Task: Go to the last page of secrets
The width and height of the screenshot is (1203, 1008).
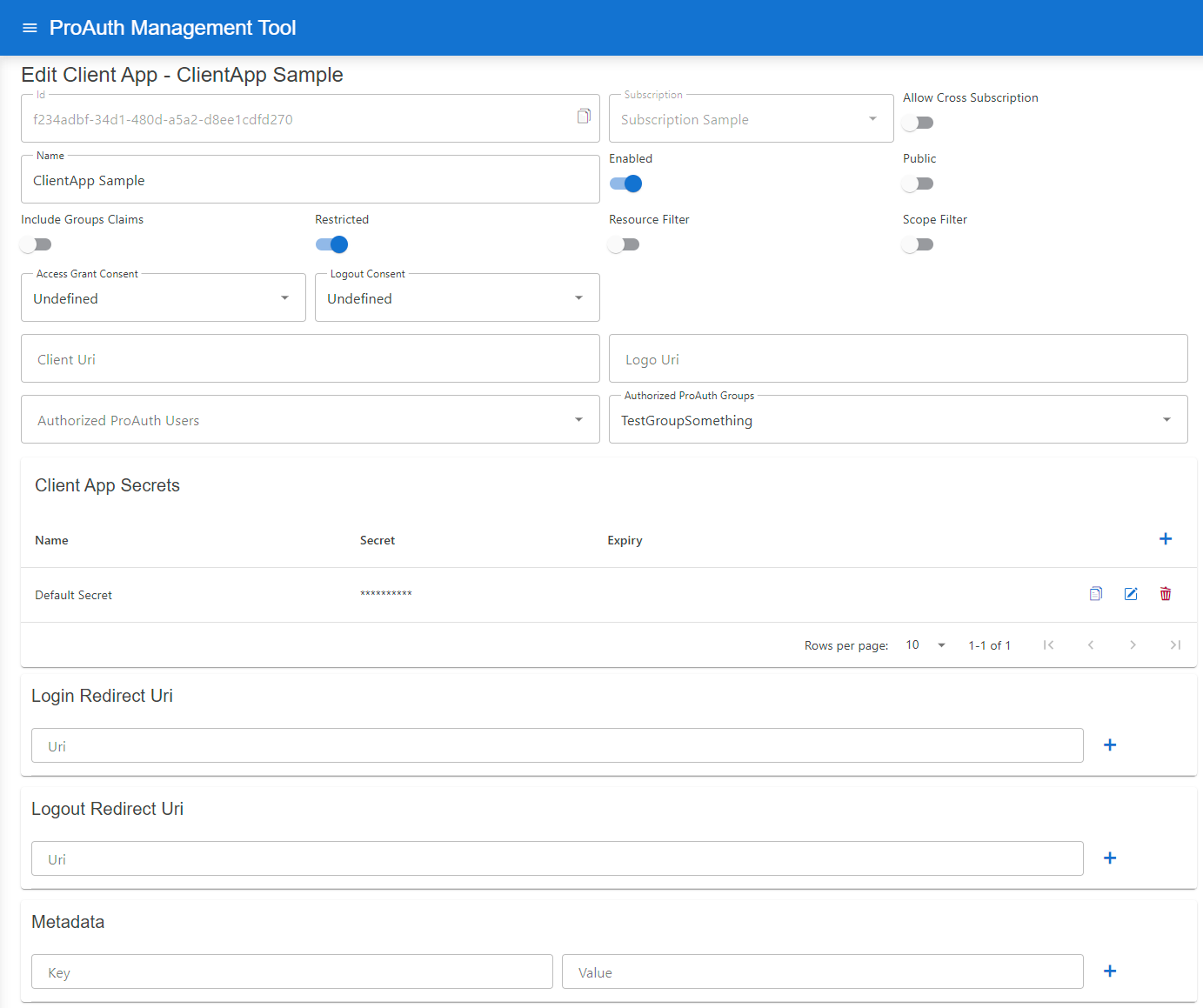Action: (x=1175, y=644)
